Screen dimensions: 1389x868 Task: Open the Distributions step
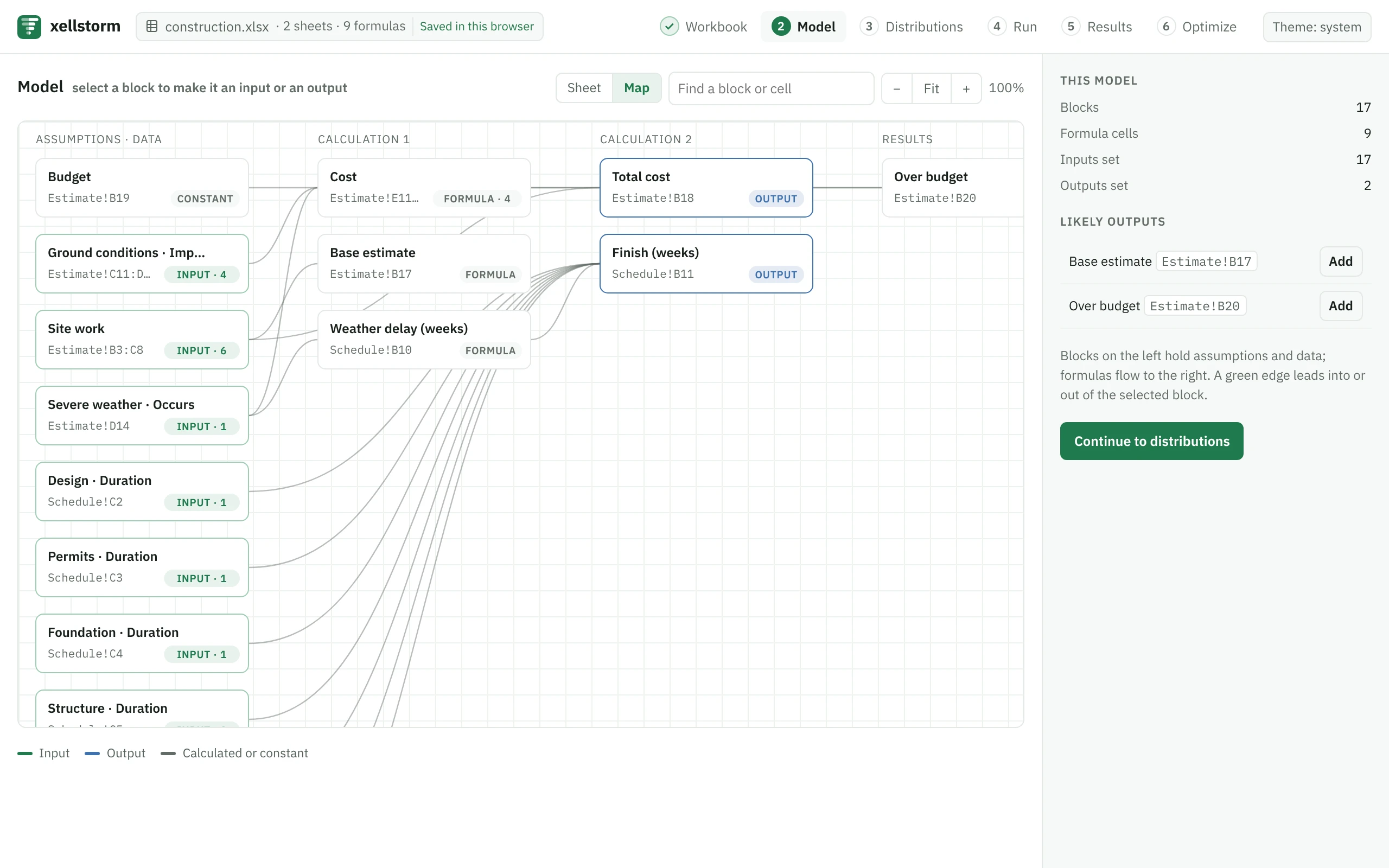pos(911,27)
